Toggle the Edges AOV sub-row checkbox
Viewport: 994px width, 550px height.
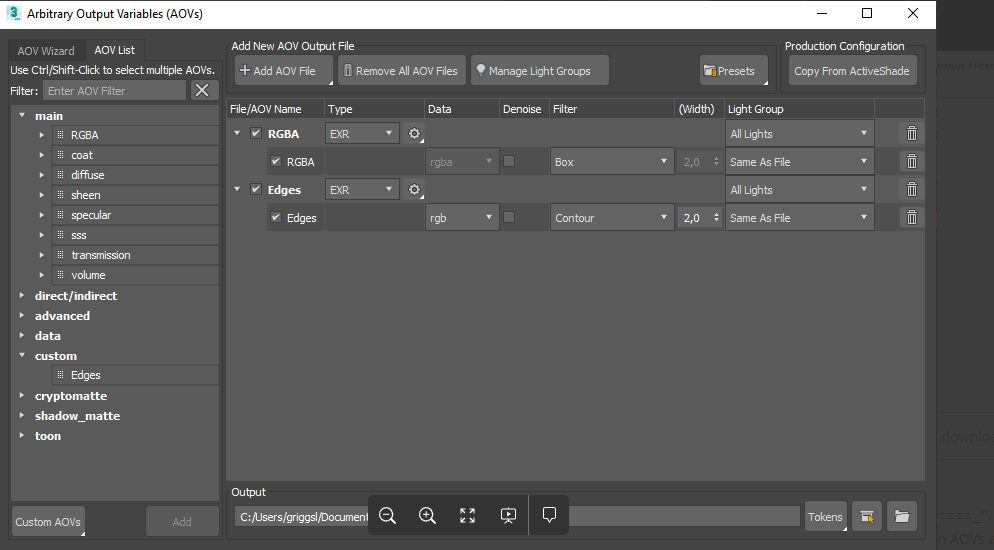click(x=276, y=217)
